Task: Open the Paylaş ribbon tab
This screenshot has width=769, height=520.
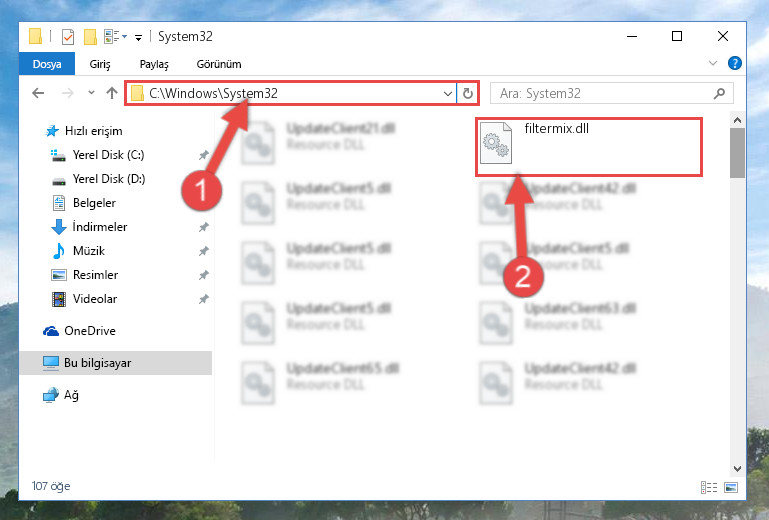Action: (x=154, y=64)
